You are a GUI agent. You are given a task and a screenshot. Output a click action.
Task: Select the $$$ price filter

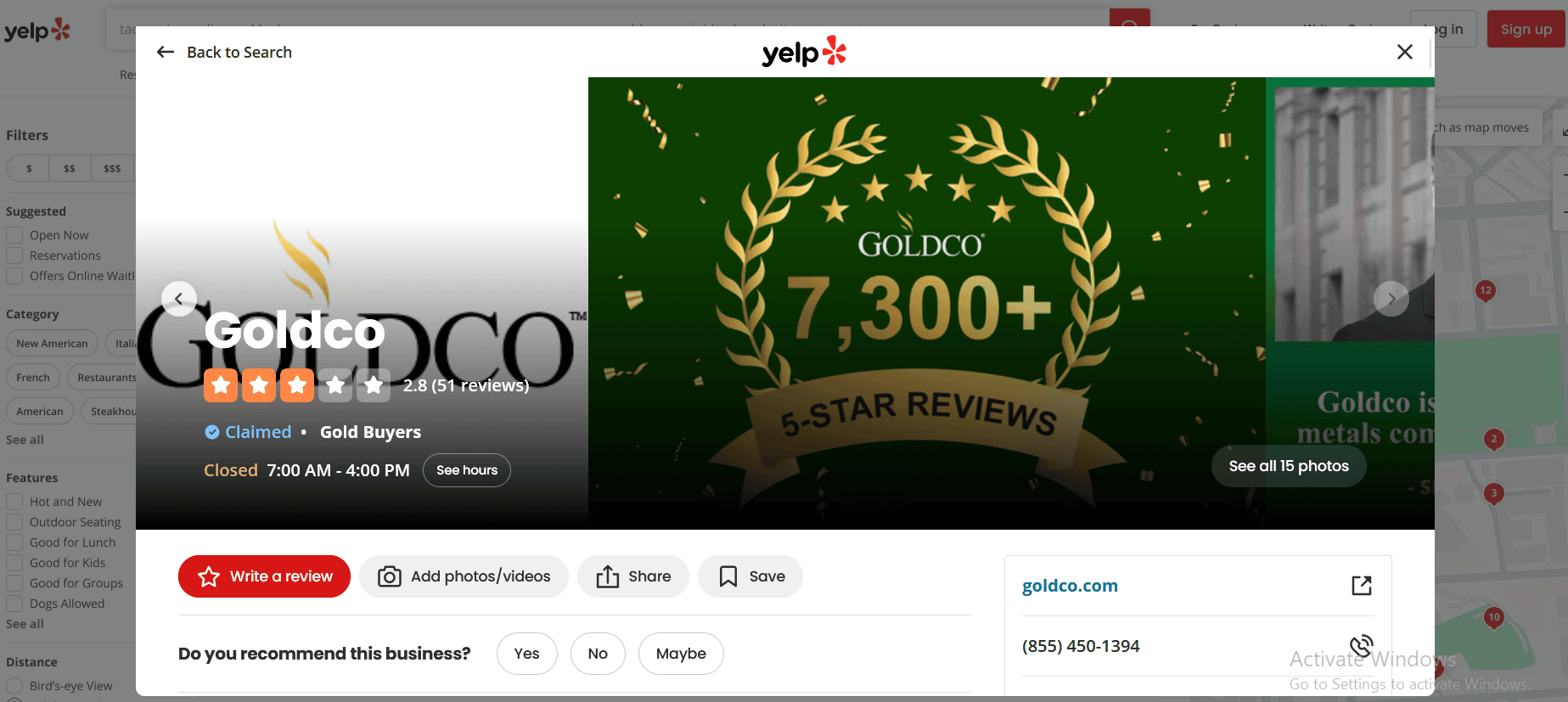pyautogui.click(x=112, y=168)
